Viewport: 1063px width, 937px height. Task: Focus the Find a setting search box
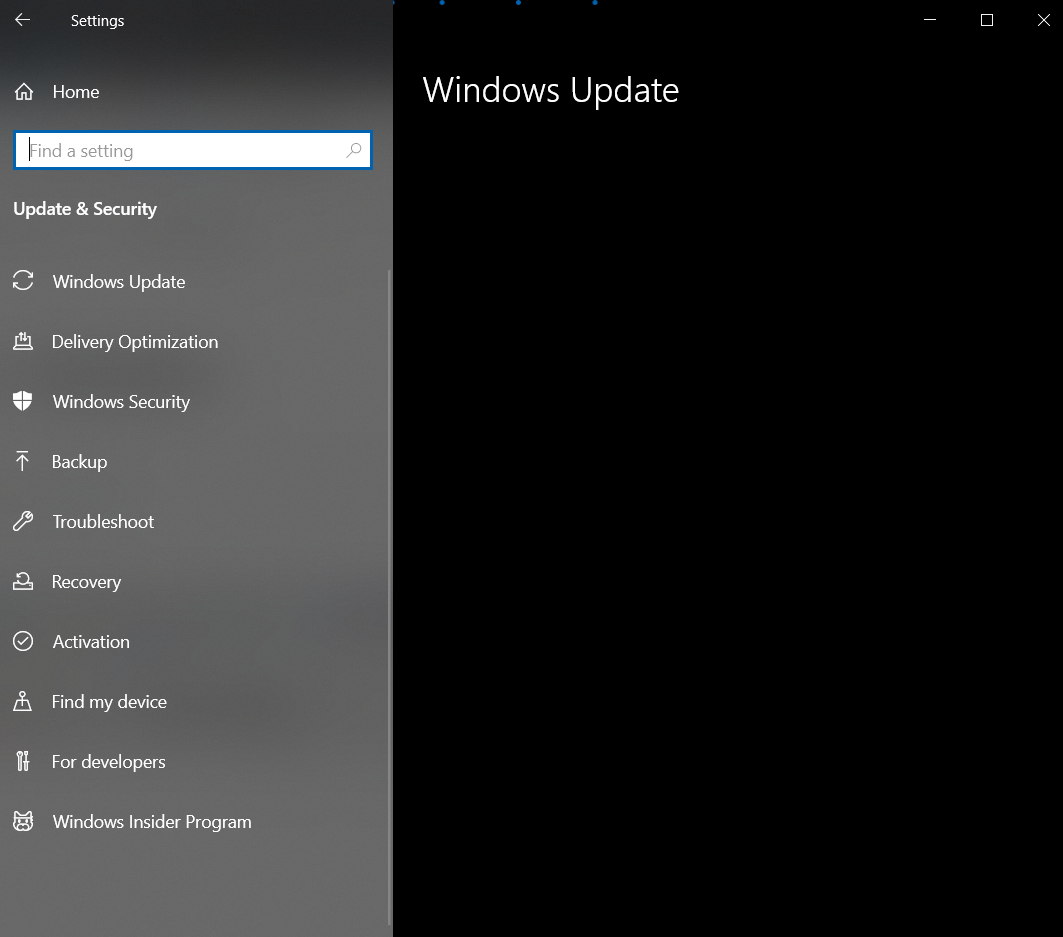point(193,150)
